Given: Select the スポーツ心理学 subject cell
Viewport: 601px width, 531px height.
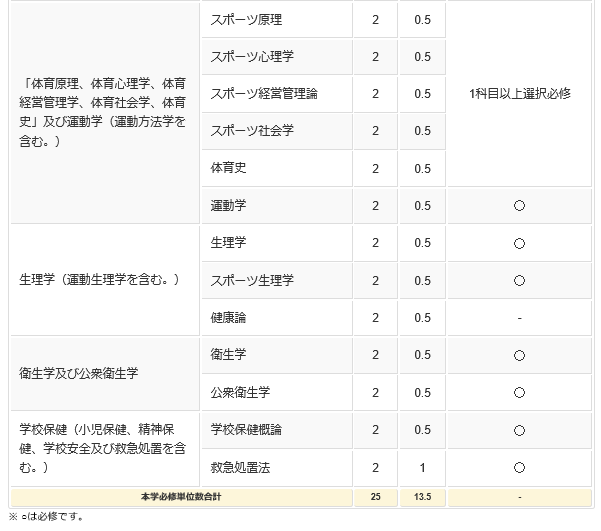Looking at the screenshot, I should [x=277, y=57].
